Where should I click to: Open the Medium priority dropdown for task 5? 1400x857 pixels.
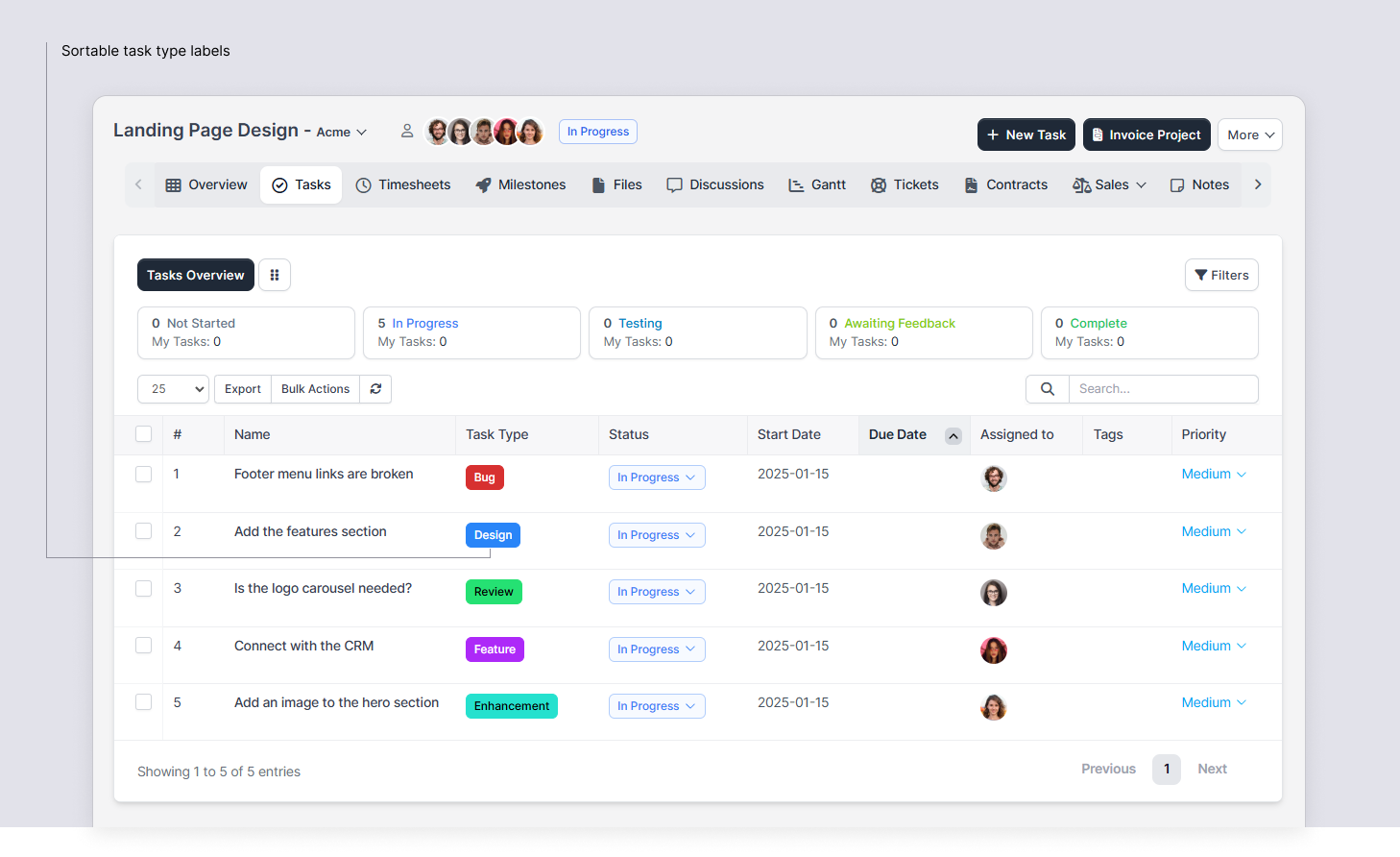1213,702
